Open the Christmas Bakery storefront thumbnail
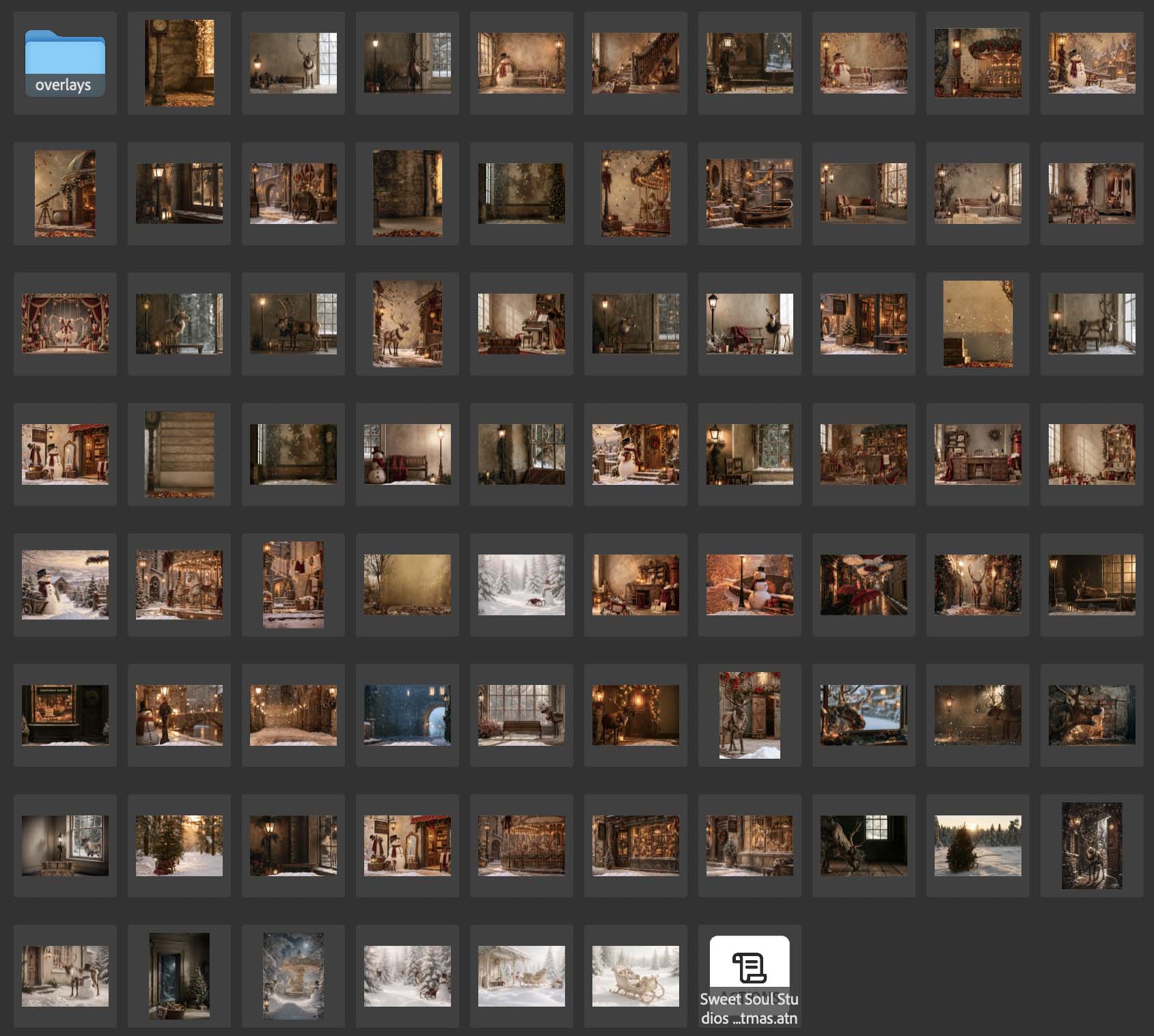This screenshot has width=1154, height=1036. pyautogui.click(x=65, y=715)
